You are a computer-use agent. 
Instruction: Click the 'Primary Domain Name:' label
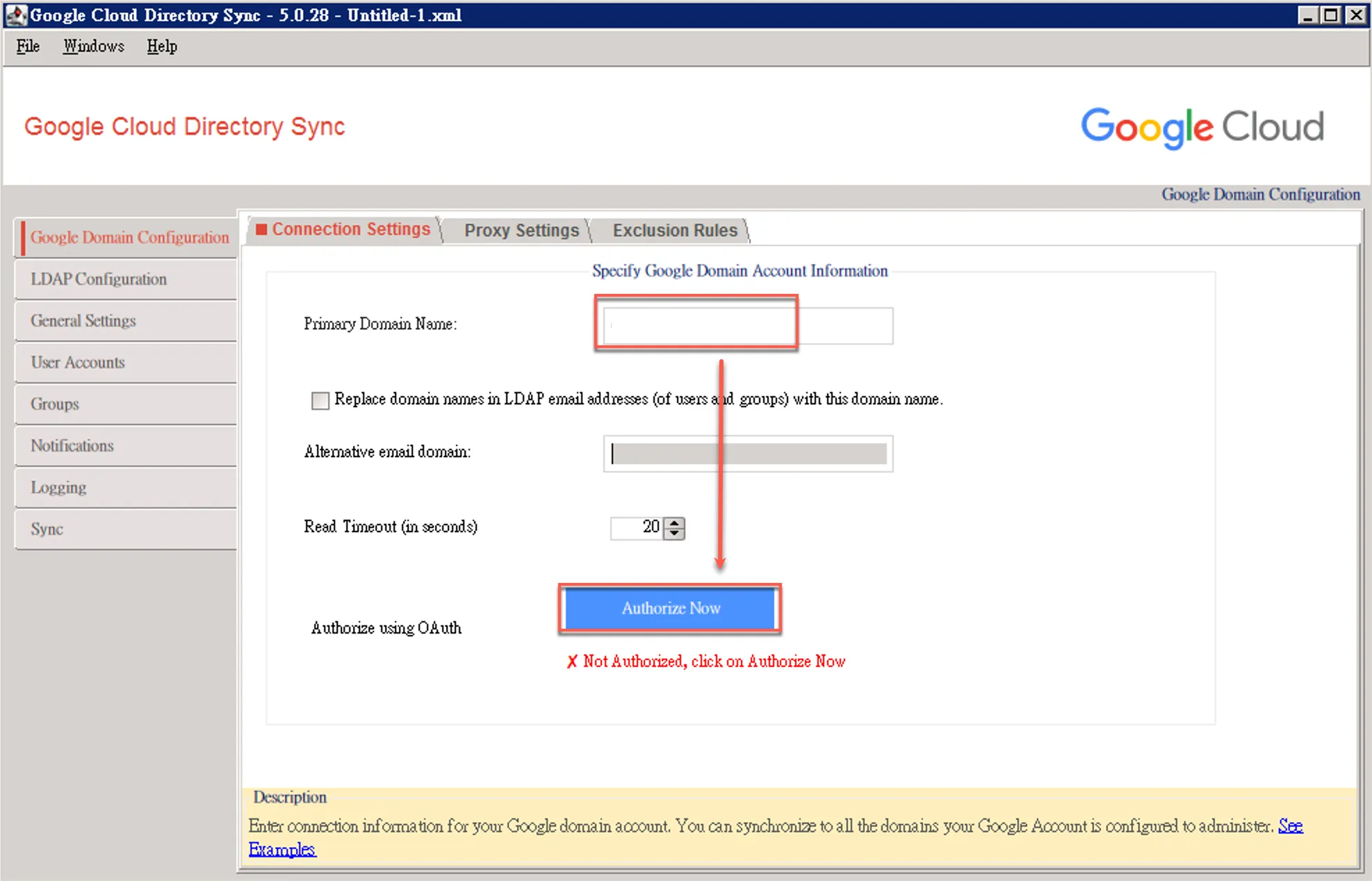[380, 324]
